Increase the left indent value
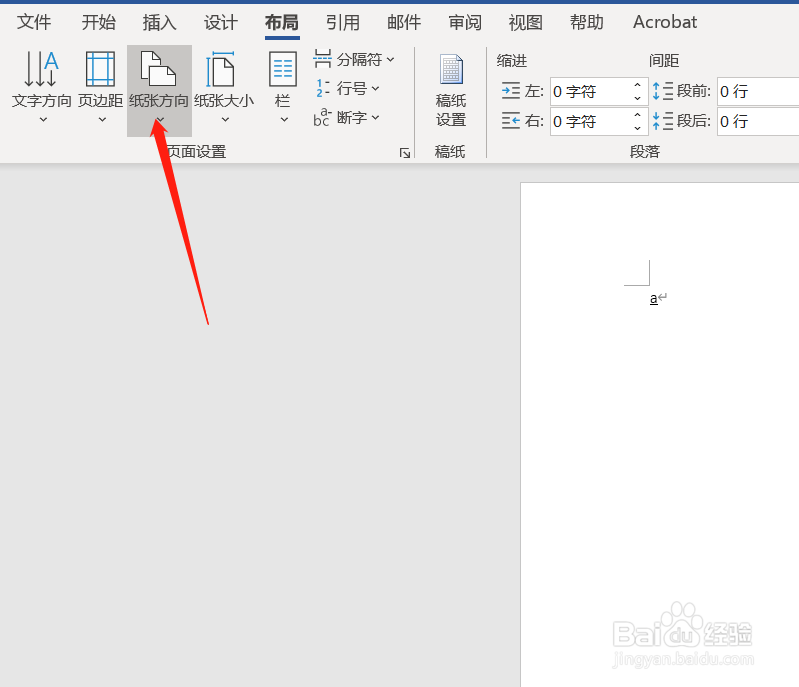The image size is (799, 687). [x=637, y=85]
